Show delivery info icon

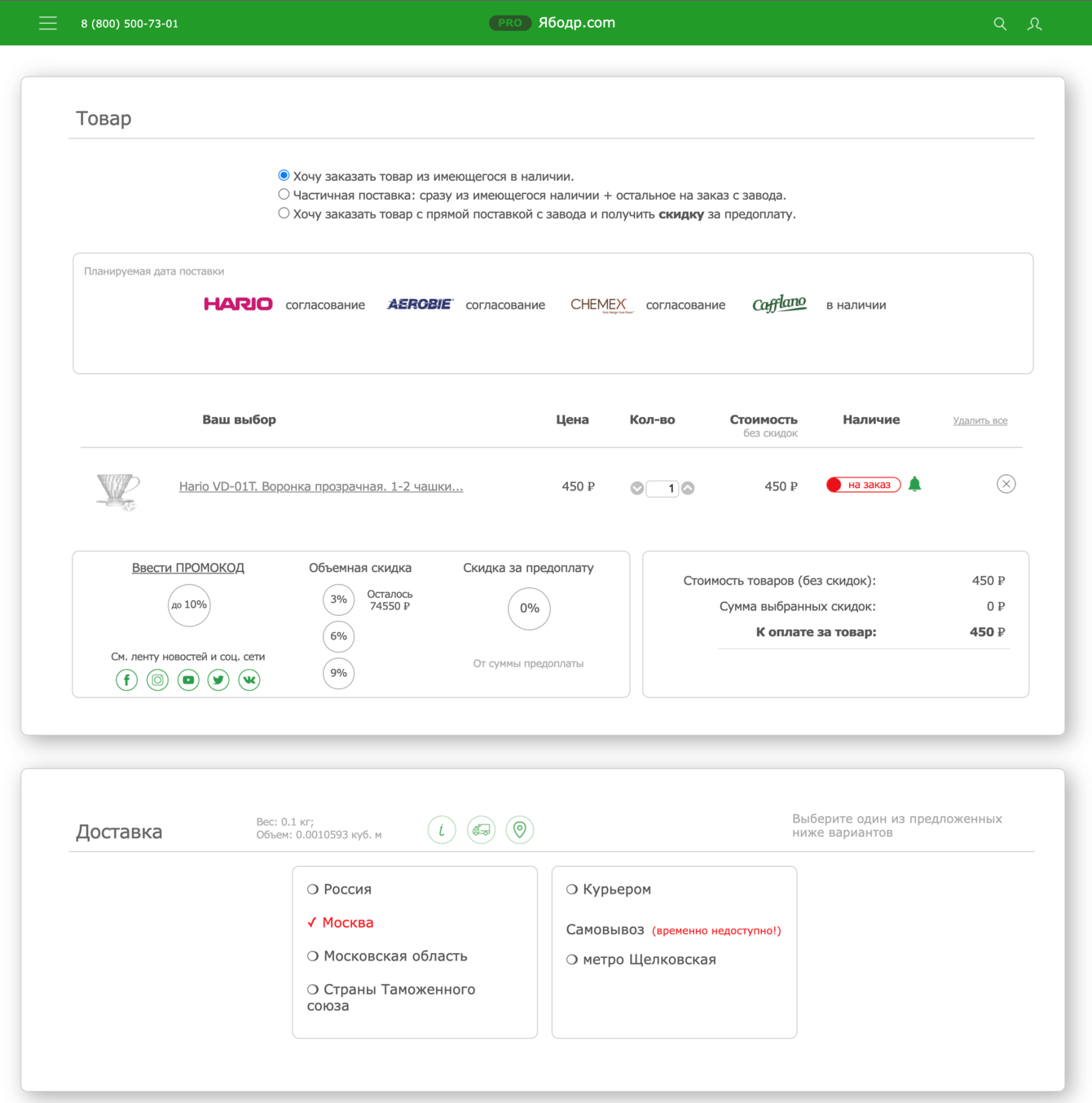pos(442,830)
